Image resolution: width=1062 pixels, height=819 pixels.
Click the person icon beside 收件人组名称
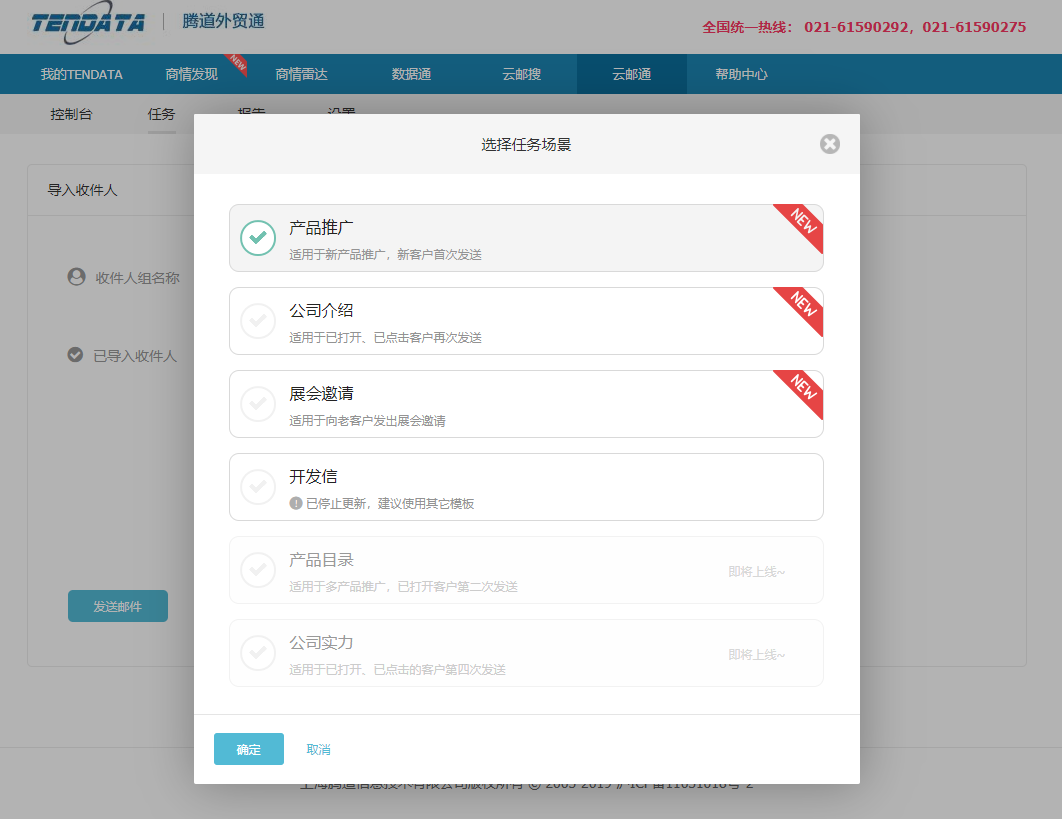click(76, 277)
